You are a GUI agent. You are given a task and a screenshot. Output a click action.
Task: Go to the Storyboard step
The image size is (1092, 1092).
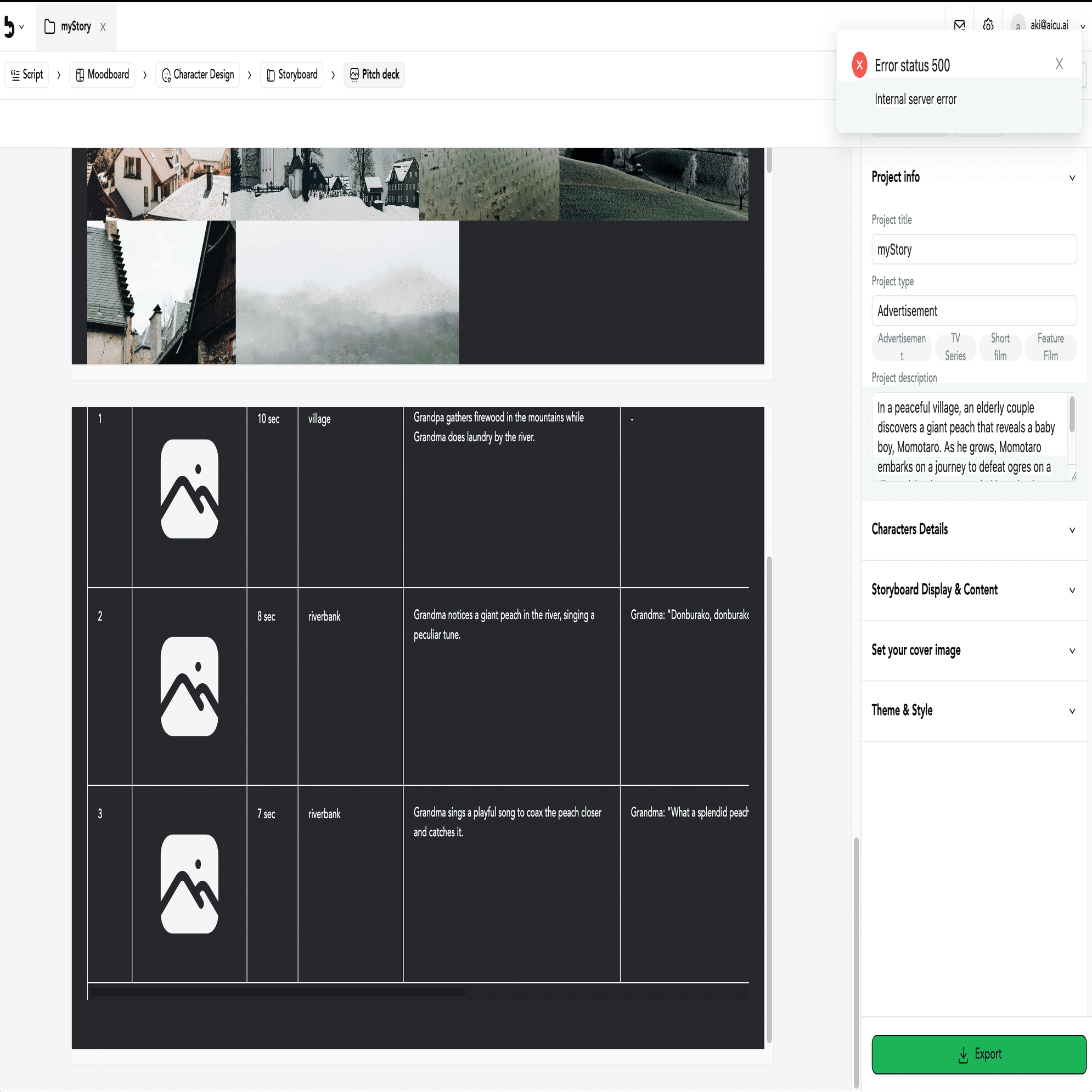tap(291, 75)
